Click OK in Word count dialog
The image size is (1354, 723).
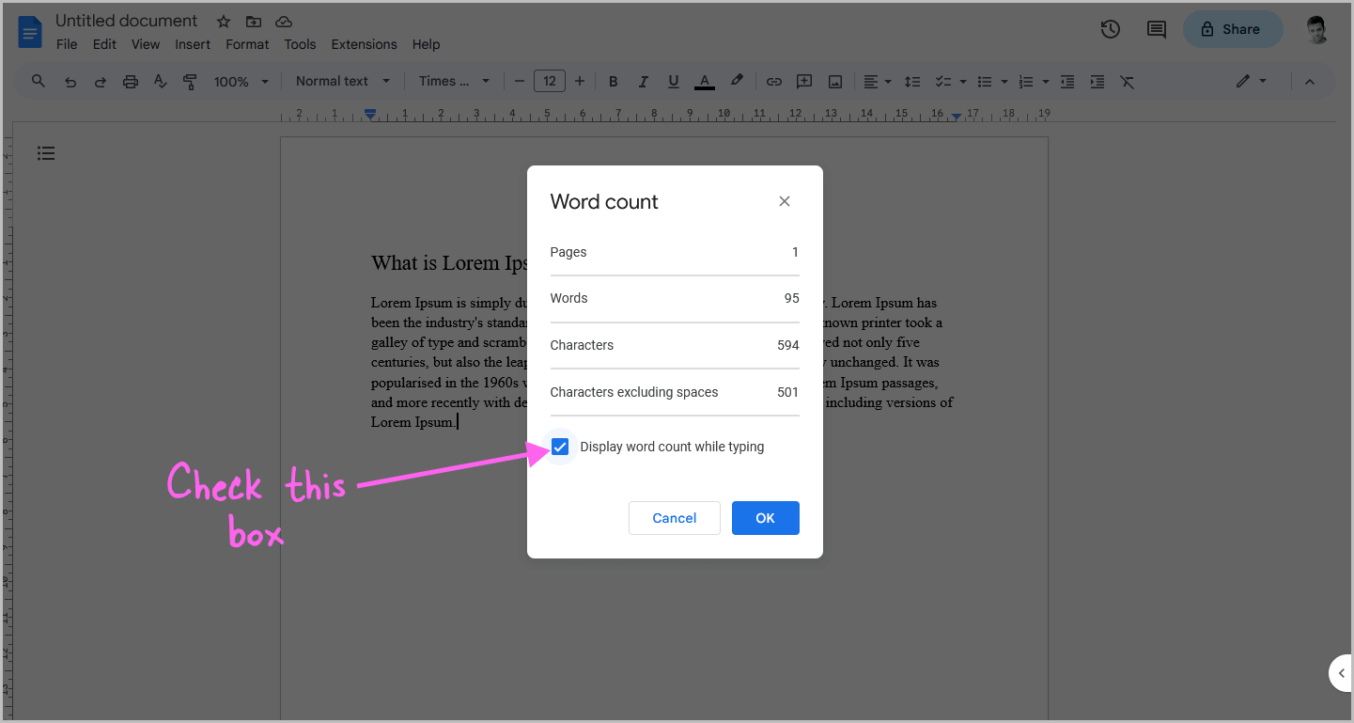(765, 518)
